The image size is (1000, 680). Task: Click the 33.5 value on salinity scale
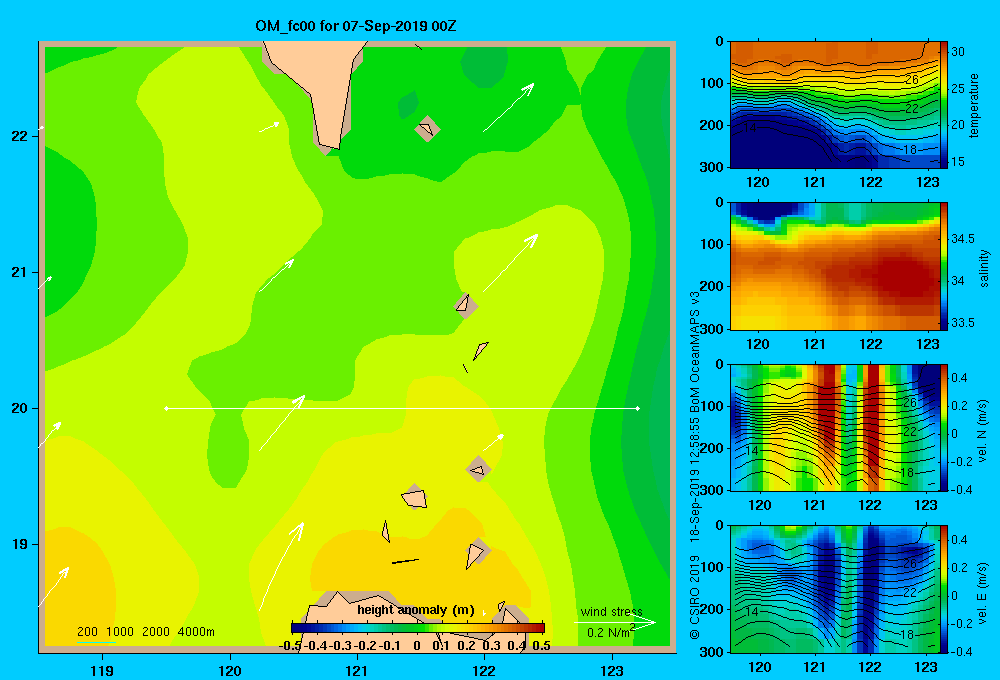pos(962,323)
